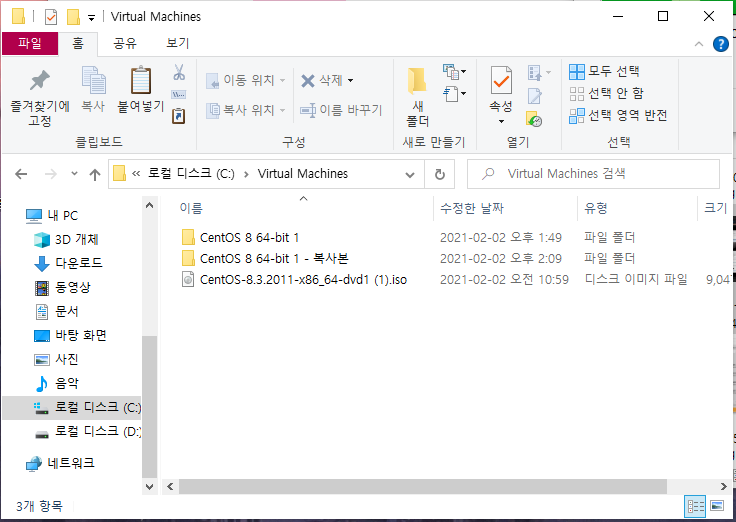
Task: Click the Back navigation arrow
Action: click(21, 175)
